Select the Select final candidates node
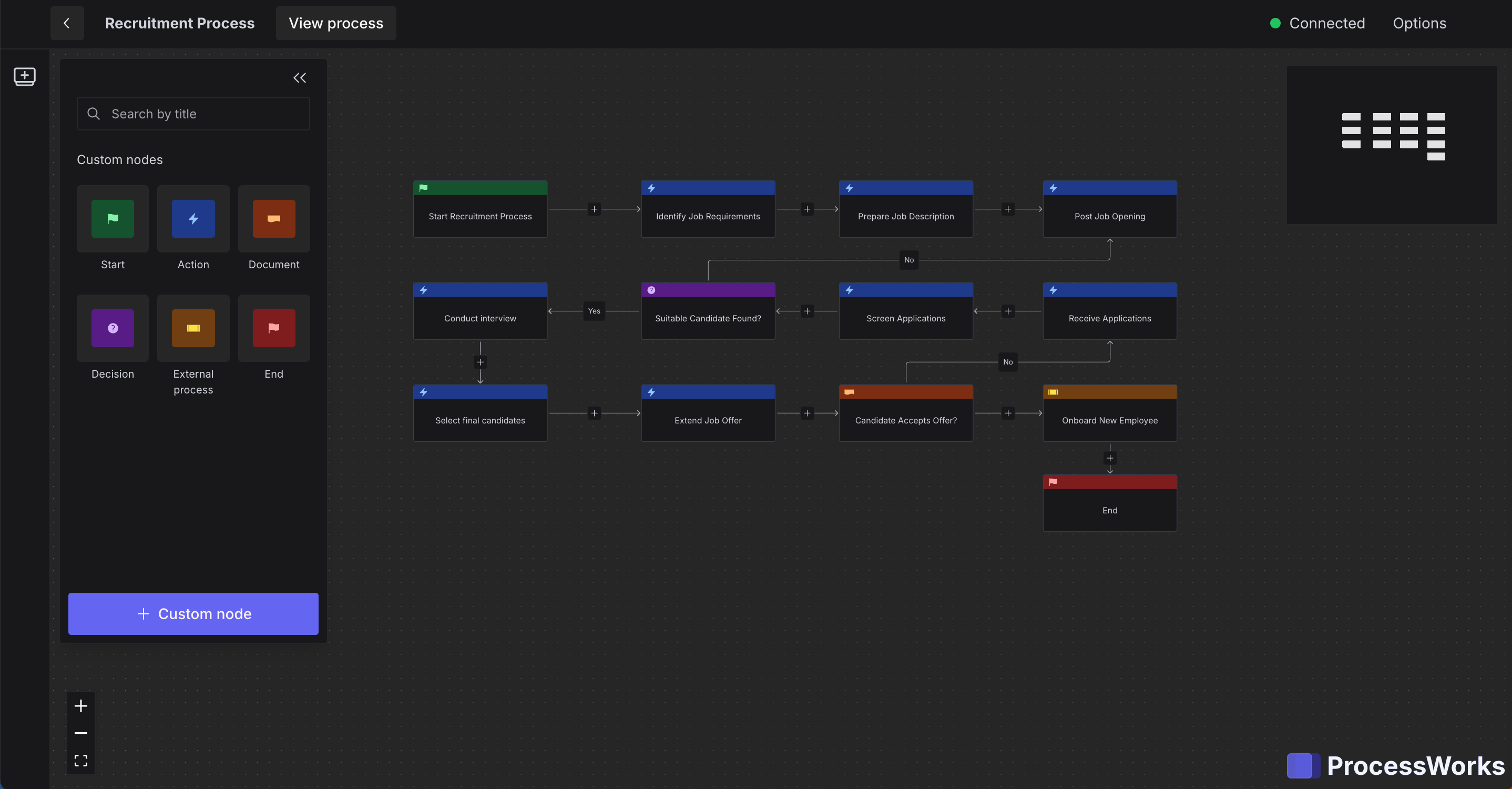The height and width of the screenshot is (789, 1512). point(480,413)
